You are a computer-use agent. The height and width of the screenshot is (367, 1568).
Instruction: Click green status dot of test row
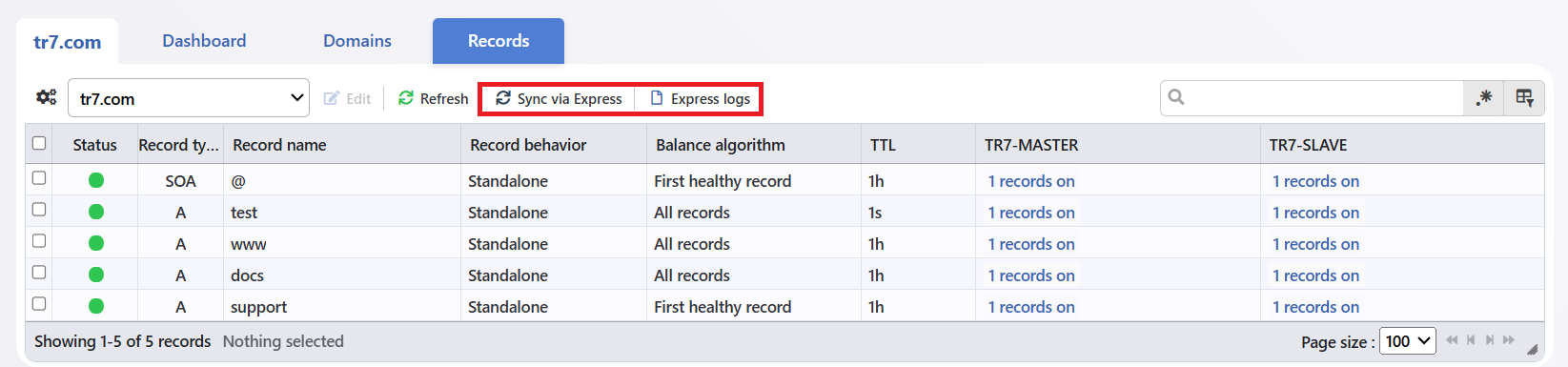(x=96, y=212)
